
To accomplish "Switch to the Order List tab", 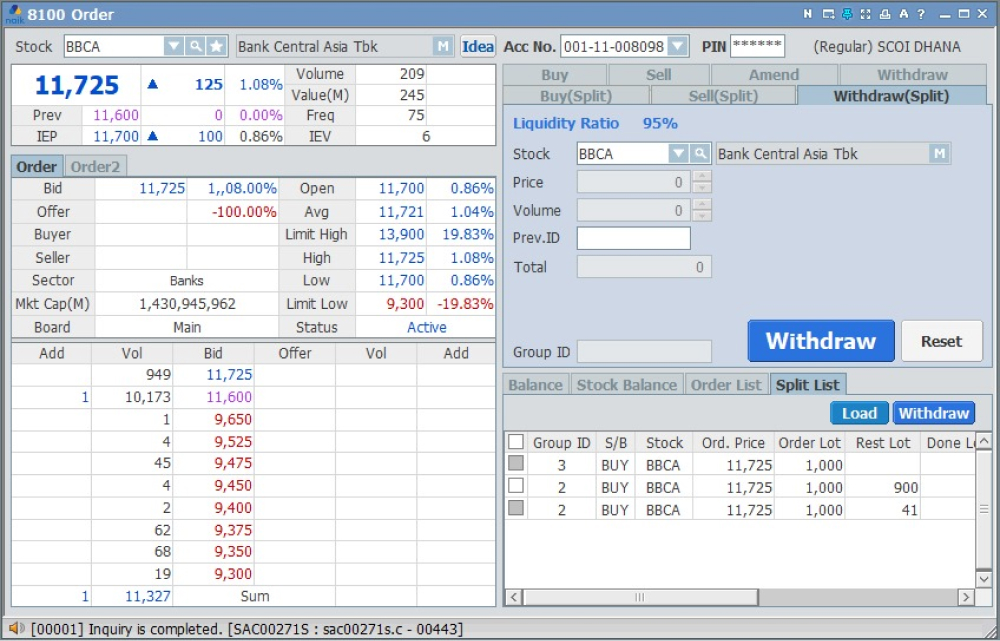I will click(x=726, y=385).
